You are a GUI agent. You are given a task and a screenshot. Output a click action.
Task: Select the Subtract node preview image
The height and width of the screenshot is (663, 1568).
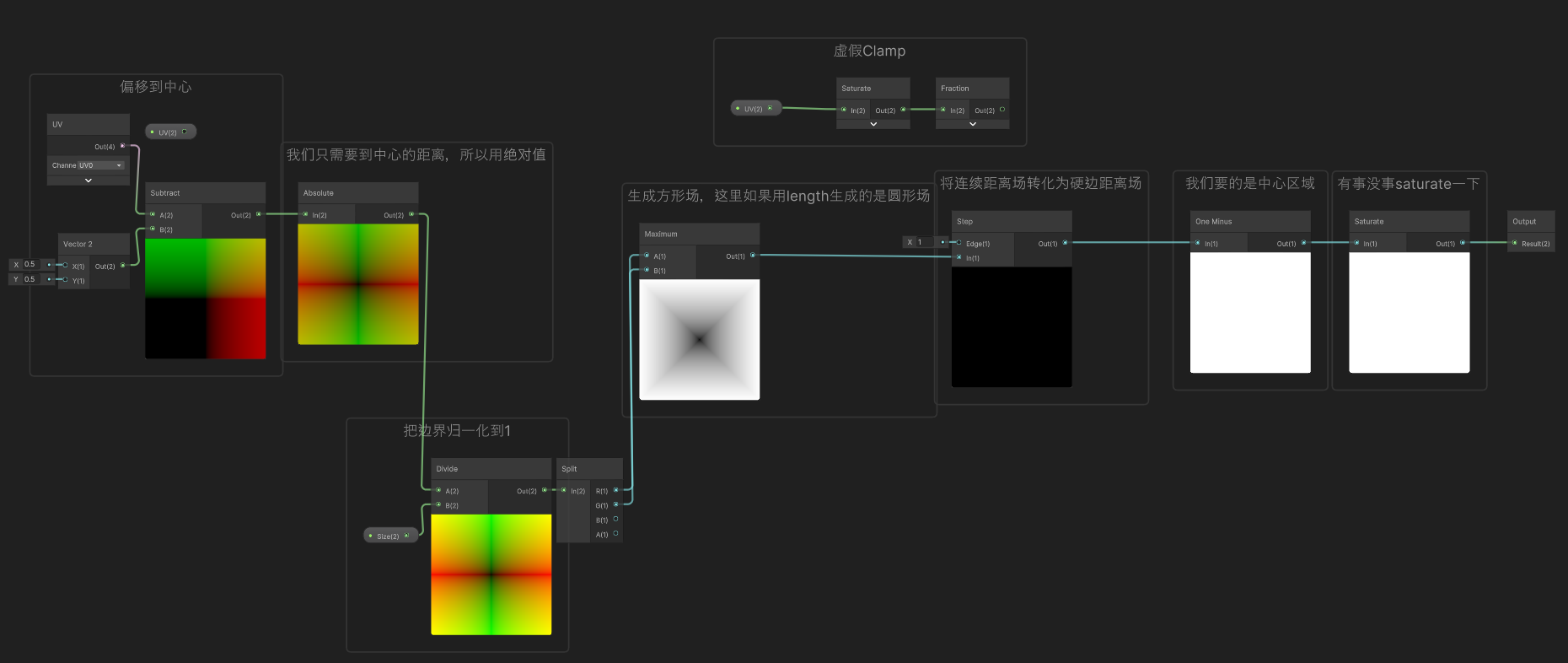point(206,299)
